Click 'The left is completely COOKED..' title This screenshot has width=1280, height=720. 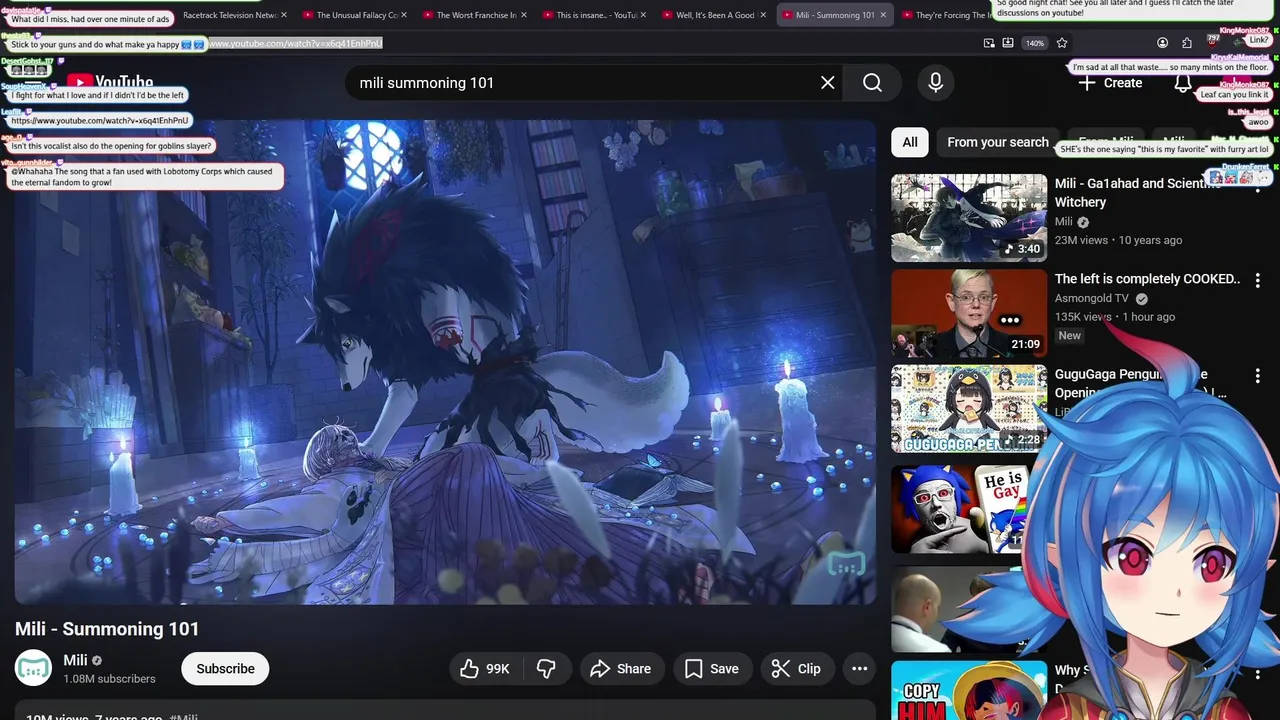pyautogui.click(x=1147, y=279)
